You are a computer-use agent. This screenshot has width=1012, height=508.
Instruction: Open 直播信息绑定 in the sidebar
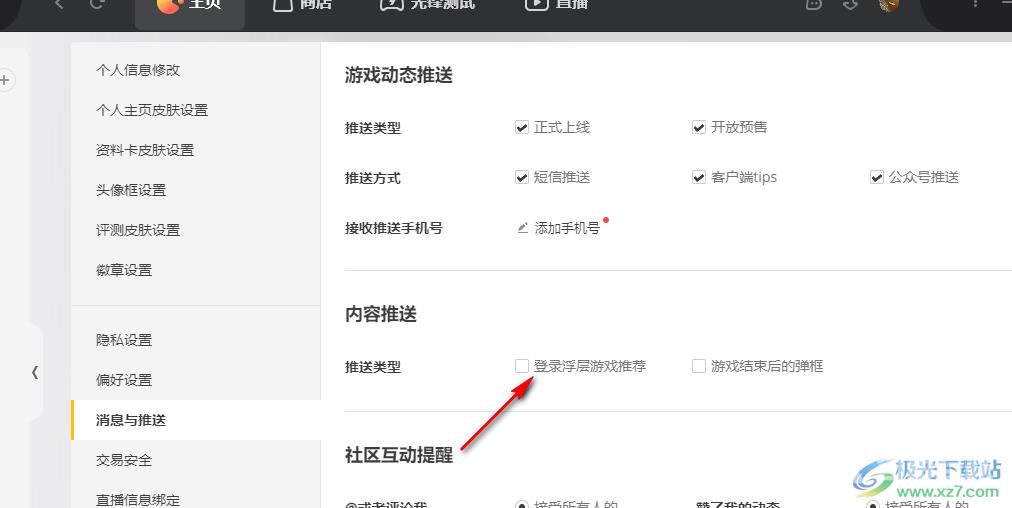point(138,500)
